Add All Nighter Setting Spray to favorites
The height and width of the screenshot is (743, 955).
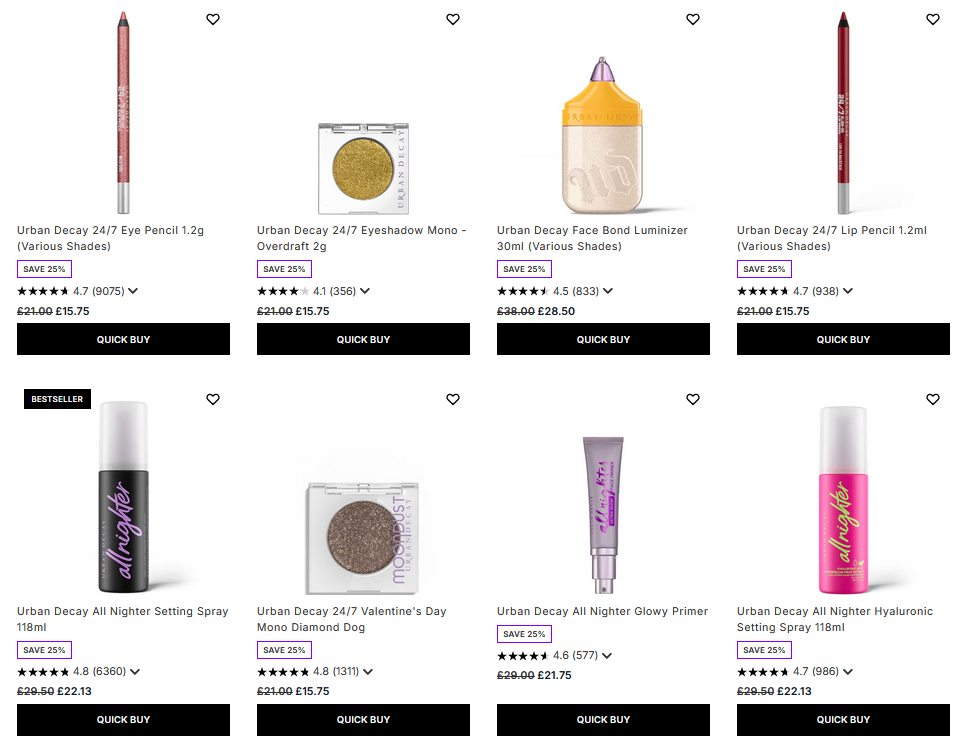pyautogui.click(x=212, y=399)
